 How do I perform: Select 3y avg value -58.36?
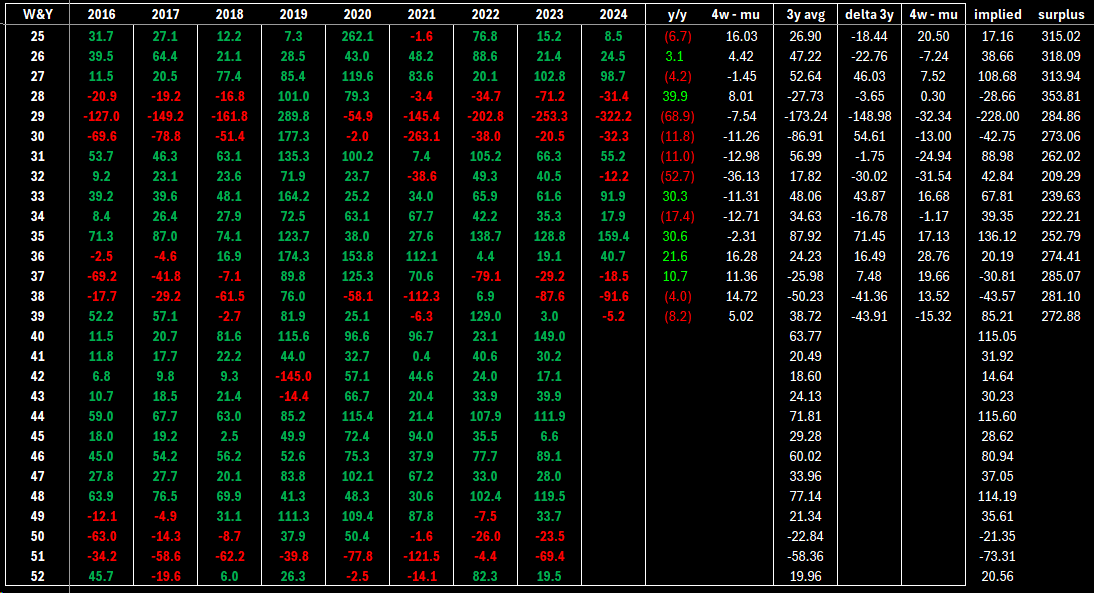[805, 556]
